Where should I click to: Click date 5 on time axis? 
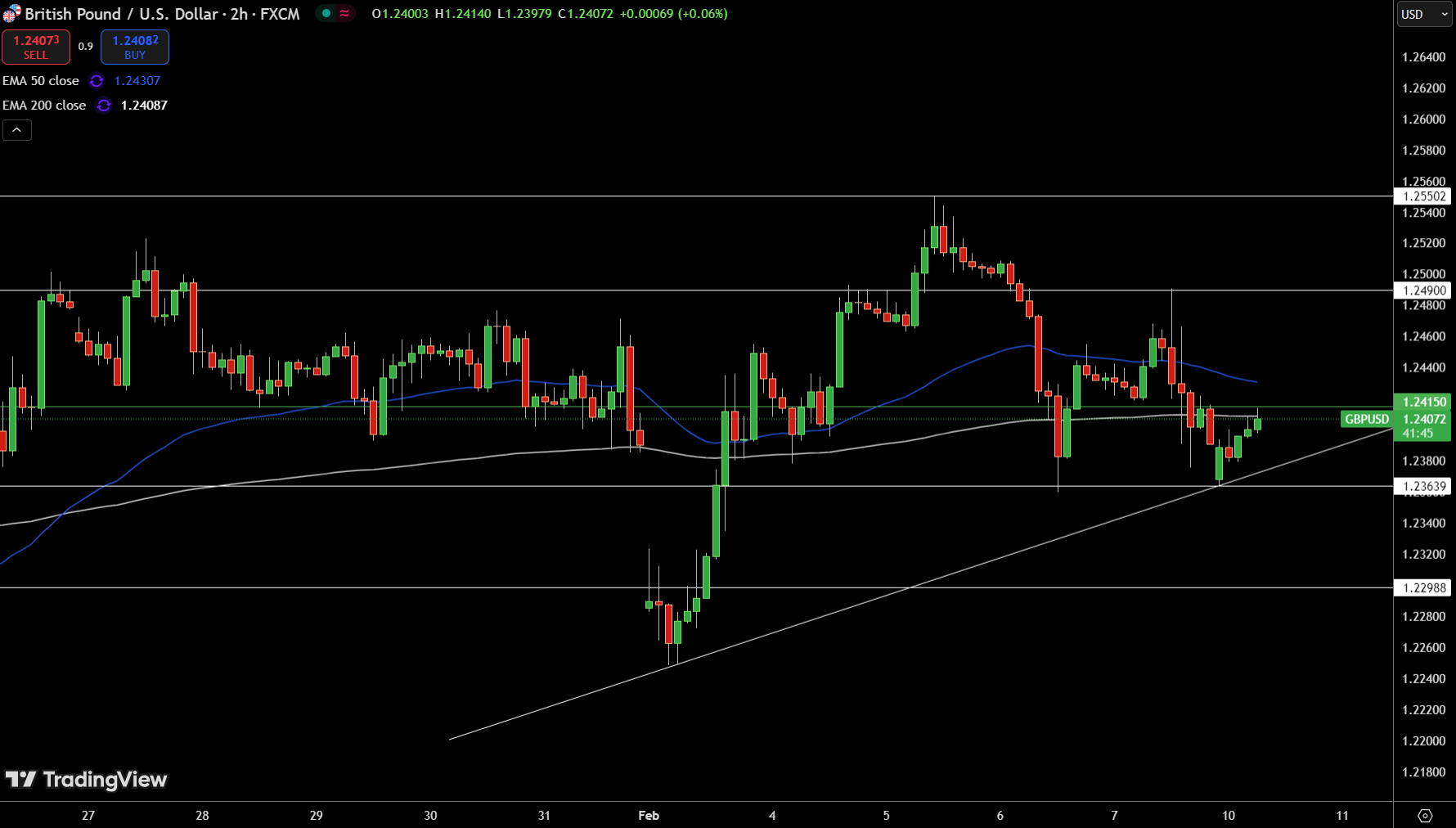[x=886, y=816]
